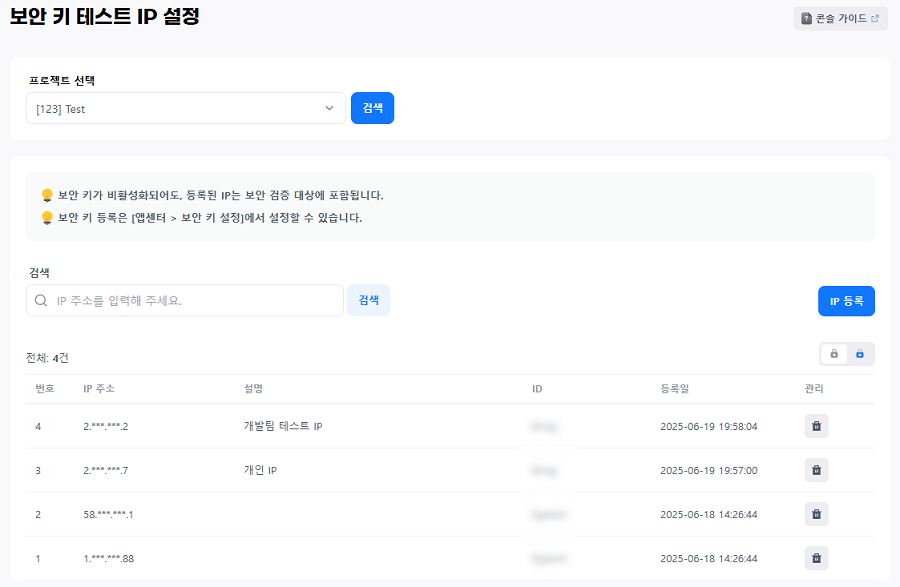Remove the 1.***.***.88 IP entry
This screenshot has width=900, height=587.
tap(816, 558)
